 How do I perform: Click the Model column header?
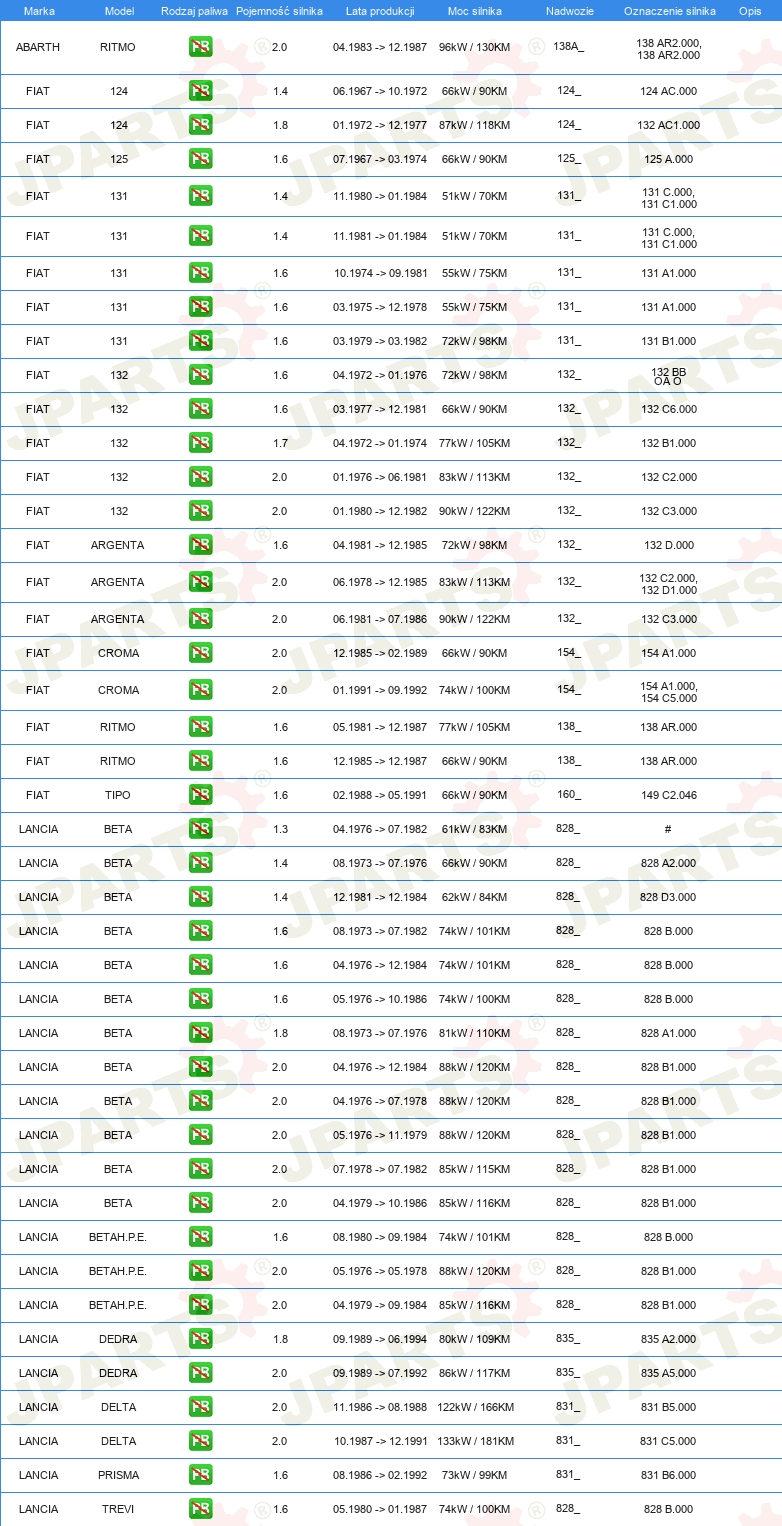click(119, 10)
